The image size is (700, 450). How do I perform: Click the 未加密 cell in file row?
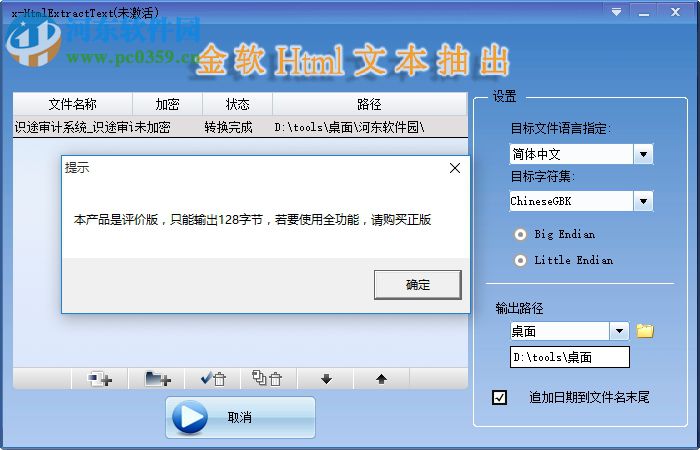152,127
